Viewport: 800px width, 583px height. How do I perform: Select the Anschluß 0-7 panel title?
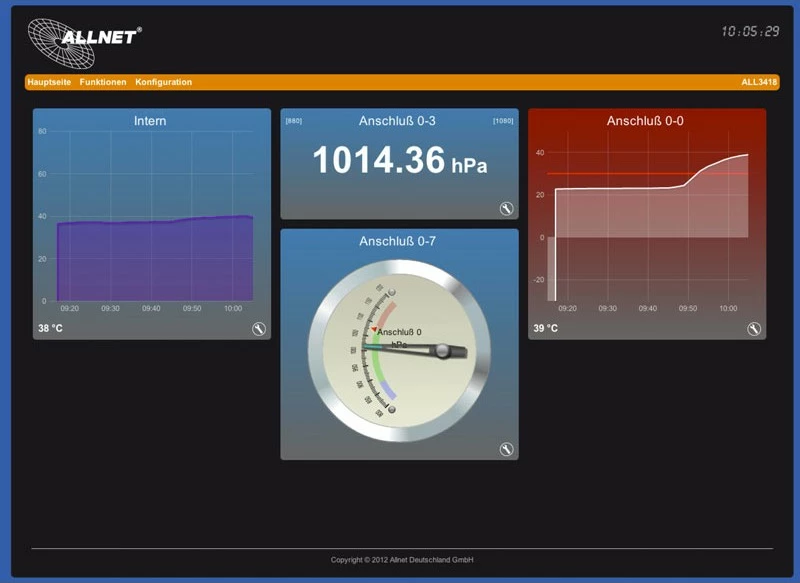pos(399,241)
